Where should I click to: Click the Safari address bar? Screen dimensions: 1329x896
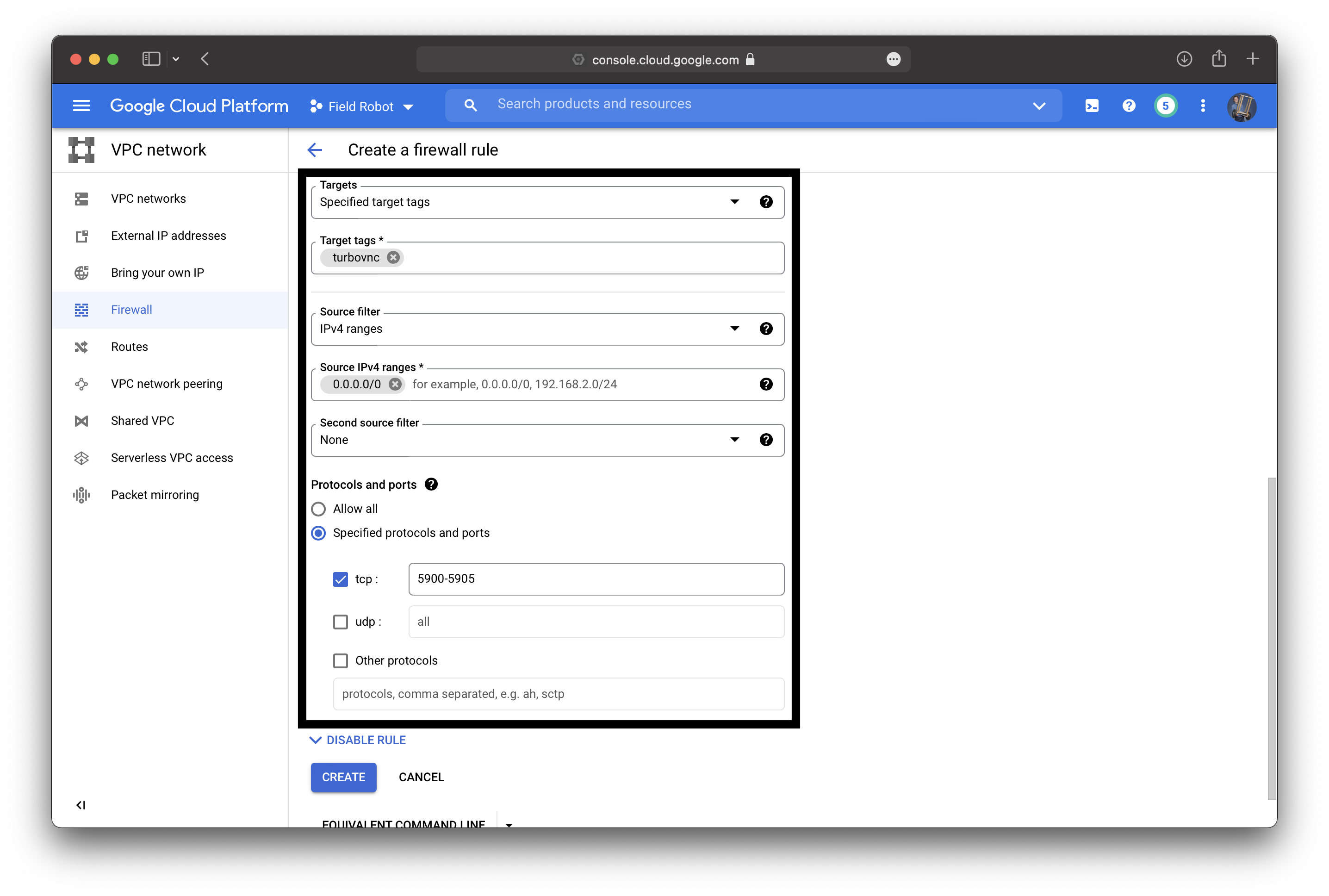point(664,59)
